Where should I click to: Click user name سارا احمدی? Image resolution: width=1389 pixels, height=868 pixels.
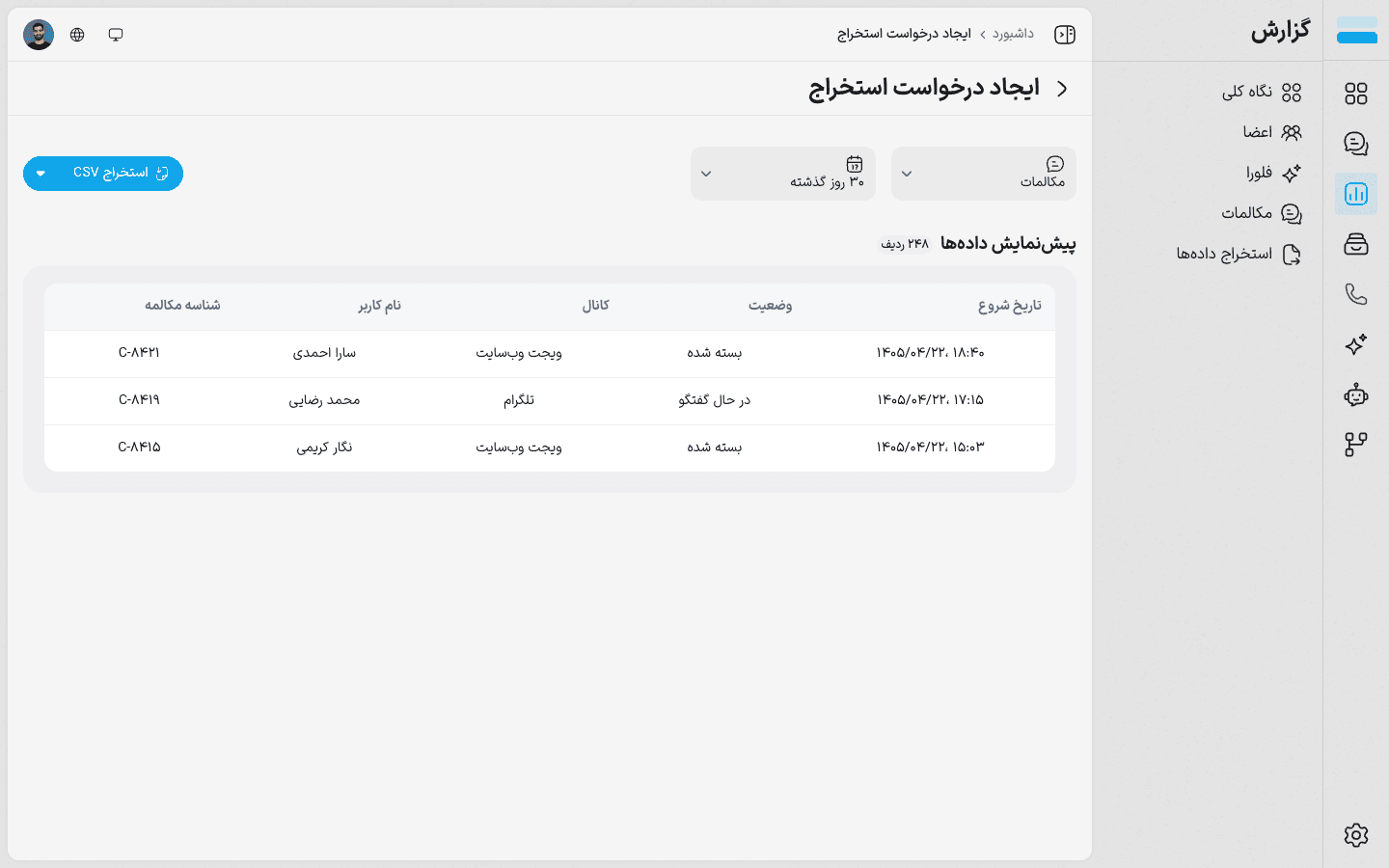[x=324, y=353]
